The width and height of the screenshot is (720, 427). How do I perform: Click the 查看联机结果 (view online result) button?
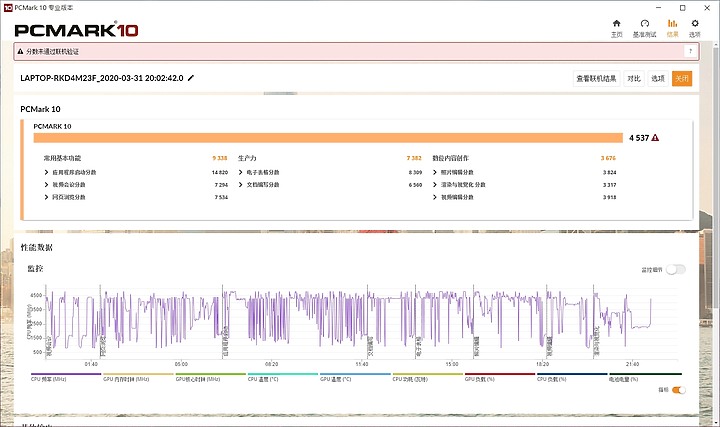coord(596,79)
